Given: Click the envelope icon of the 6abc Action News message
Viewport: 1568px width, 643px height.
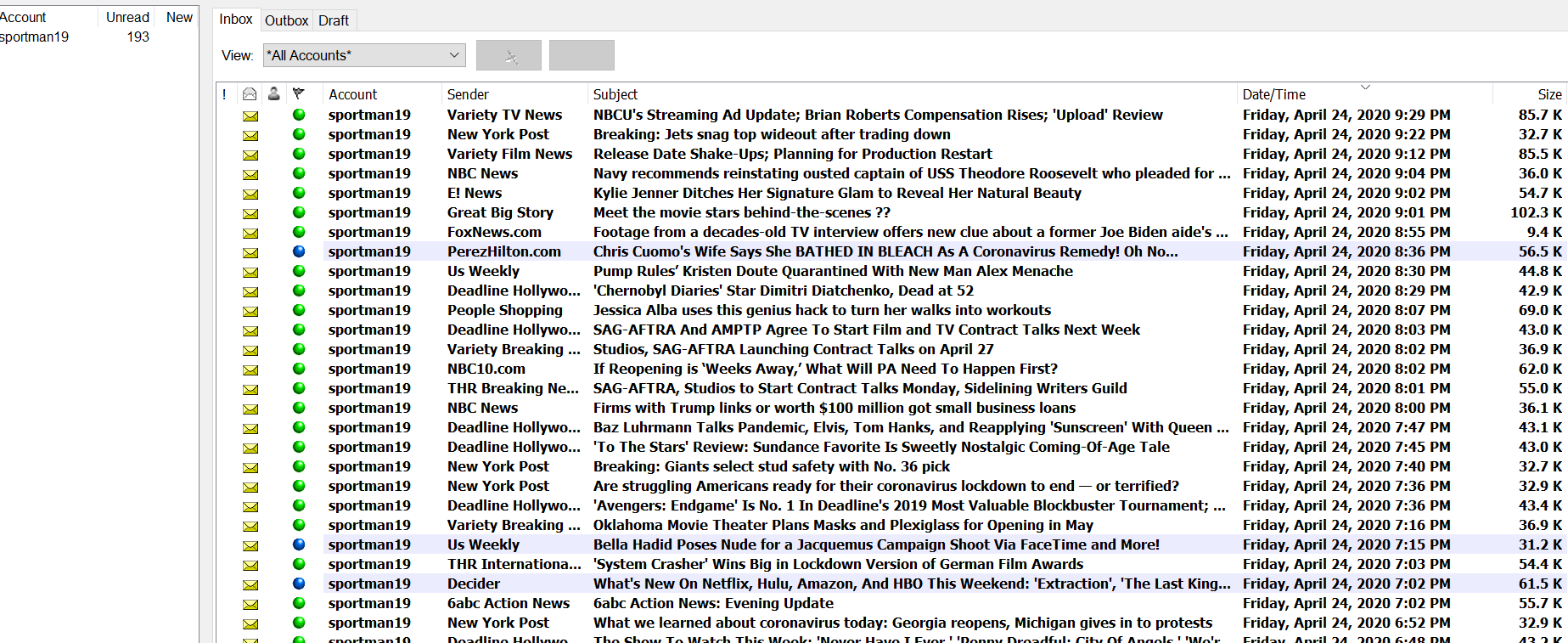Looking at the screenshot, I should (x=250, y=604).
